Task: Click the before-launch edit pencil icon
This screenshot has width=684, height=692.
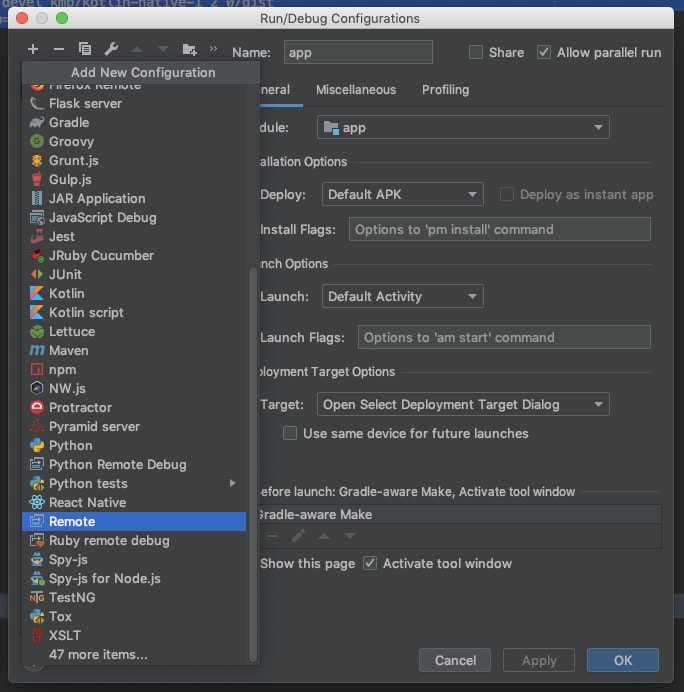Action: pos(298,536)
